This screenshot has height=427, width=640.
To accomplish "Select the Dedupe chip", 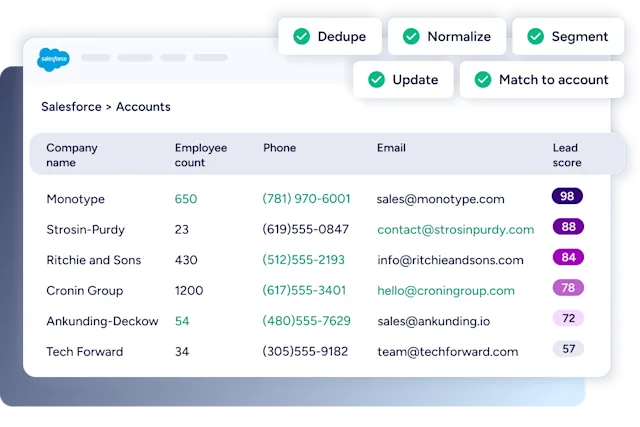I will (x=330, y=36).
